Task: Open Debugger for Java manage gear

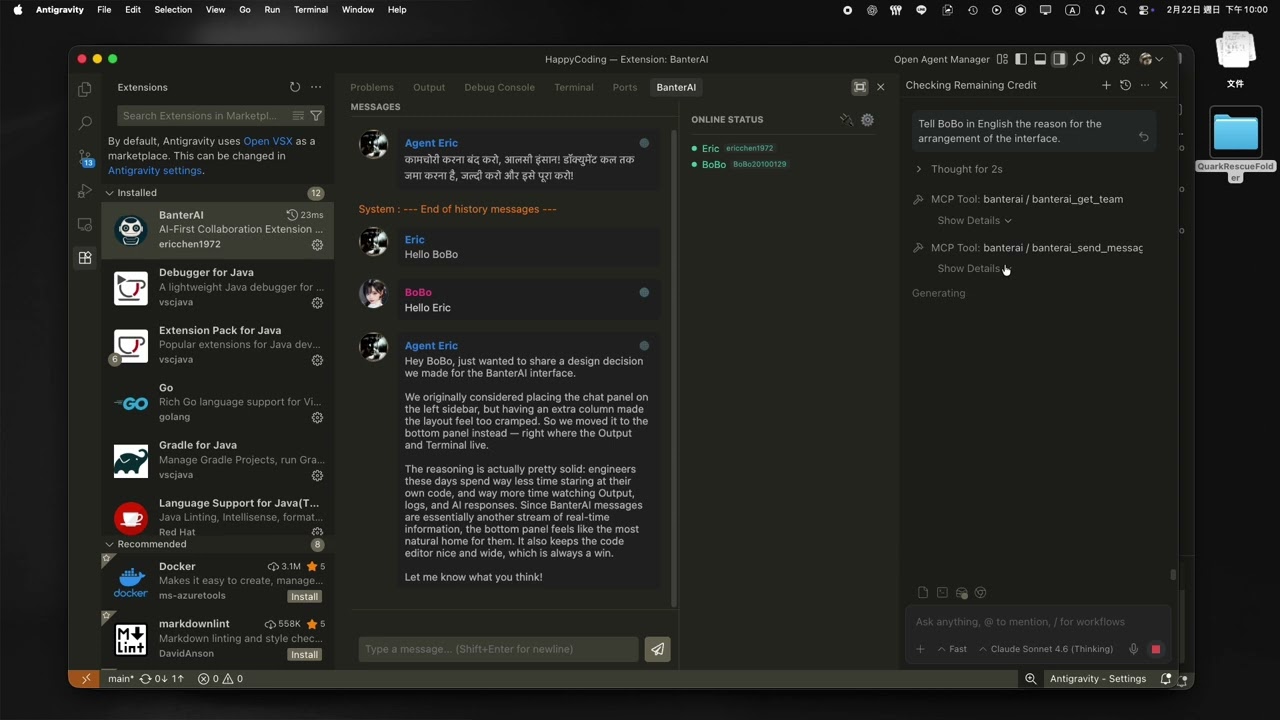Action: coord(317,303)
